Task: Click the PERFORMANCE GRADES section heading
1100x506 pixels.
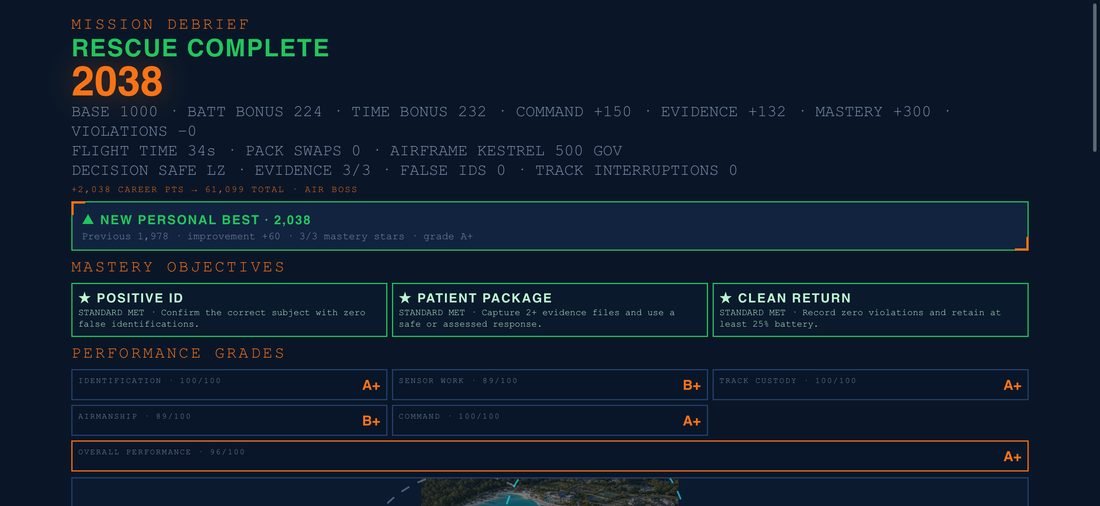Action: click(x=178, y=353)
